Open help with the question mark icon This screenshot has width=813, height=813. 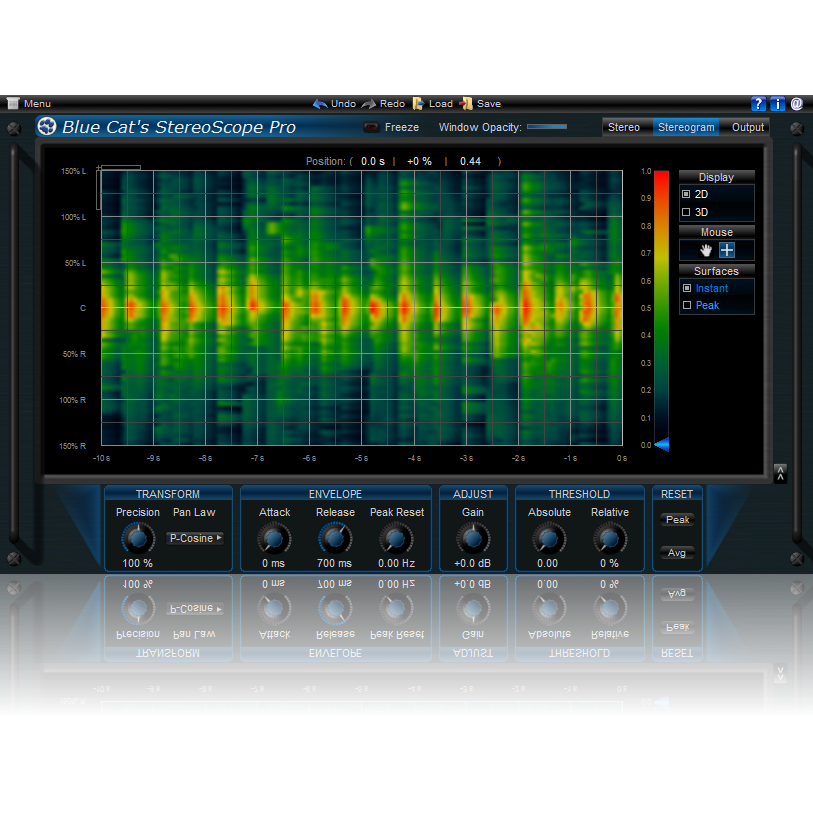[x=758, y=103]
